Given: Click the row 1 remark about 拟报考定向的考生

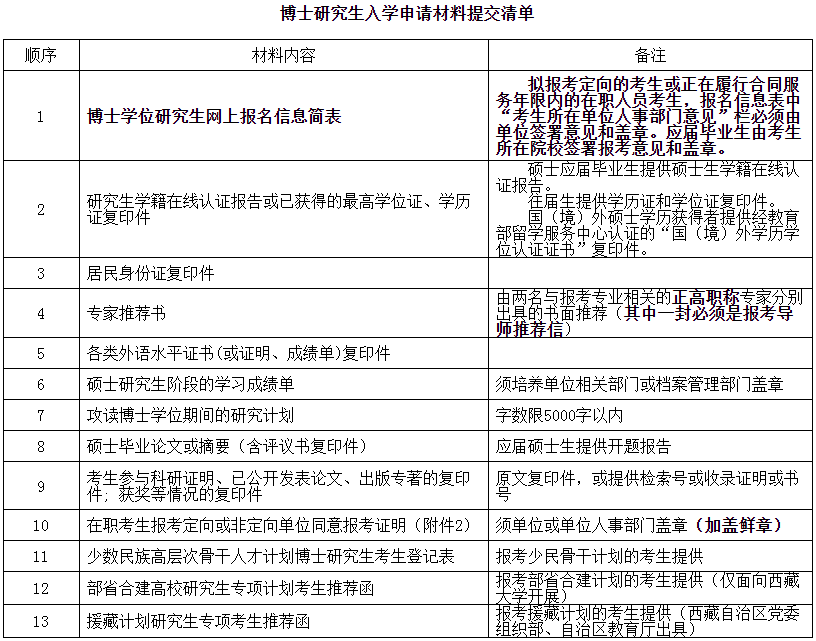Looking at the screenshot, I should pyautogui.click(x=648, y=116).
